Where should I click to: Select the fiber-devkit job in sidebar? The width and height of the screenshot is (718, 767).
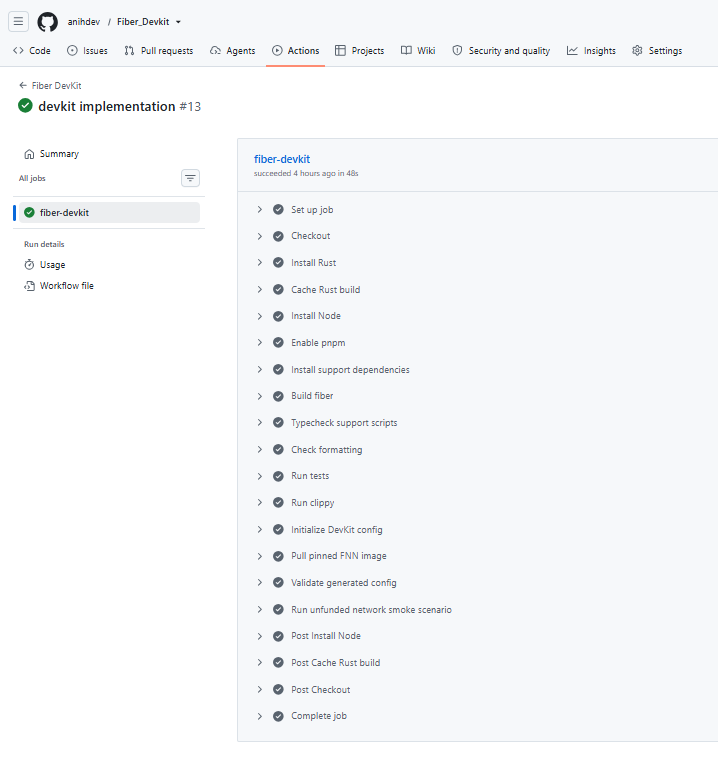[109, 212]
